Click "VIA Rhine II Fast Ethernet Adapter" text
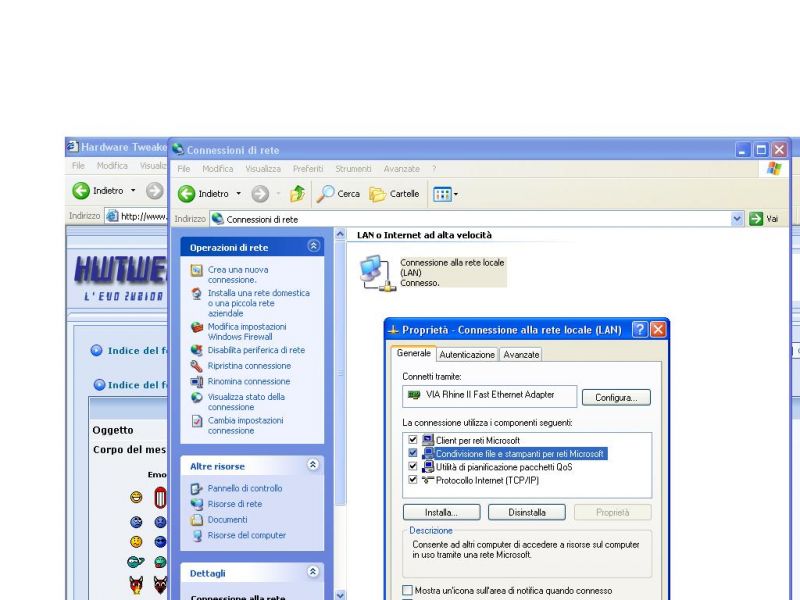 (x=490, y=394)
